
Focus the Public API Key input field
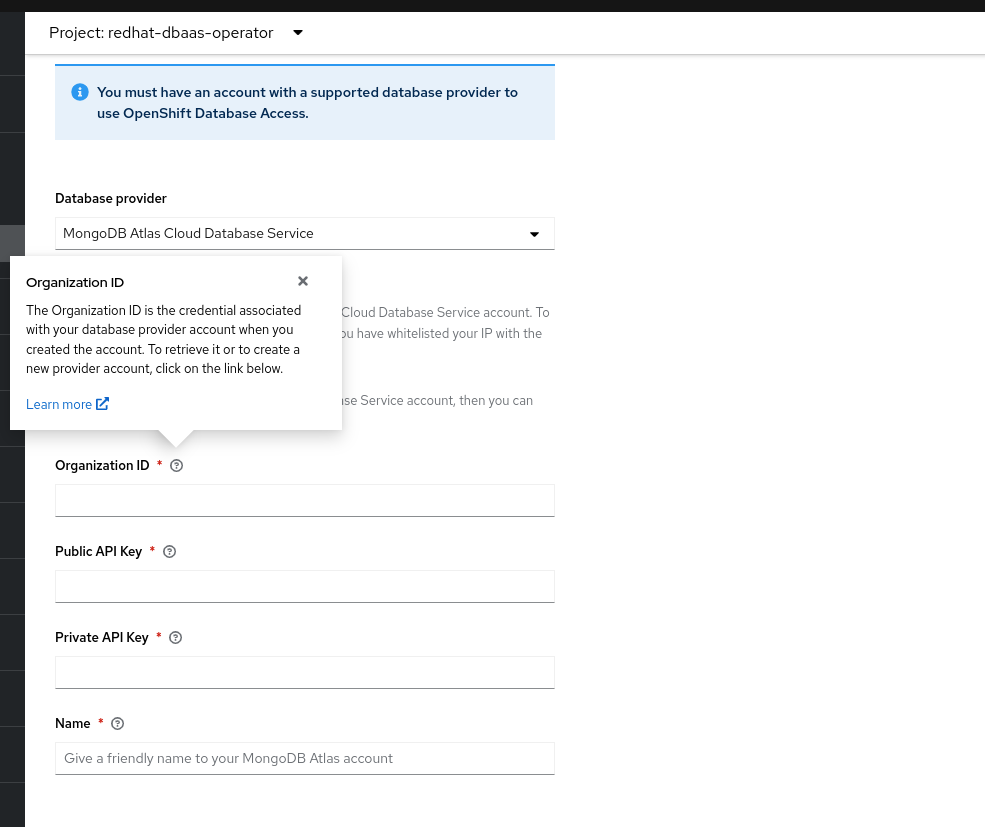point(304,586)
